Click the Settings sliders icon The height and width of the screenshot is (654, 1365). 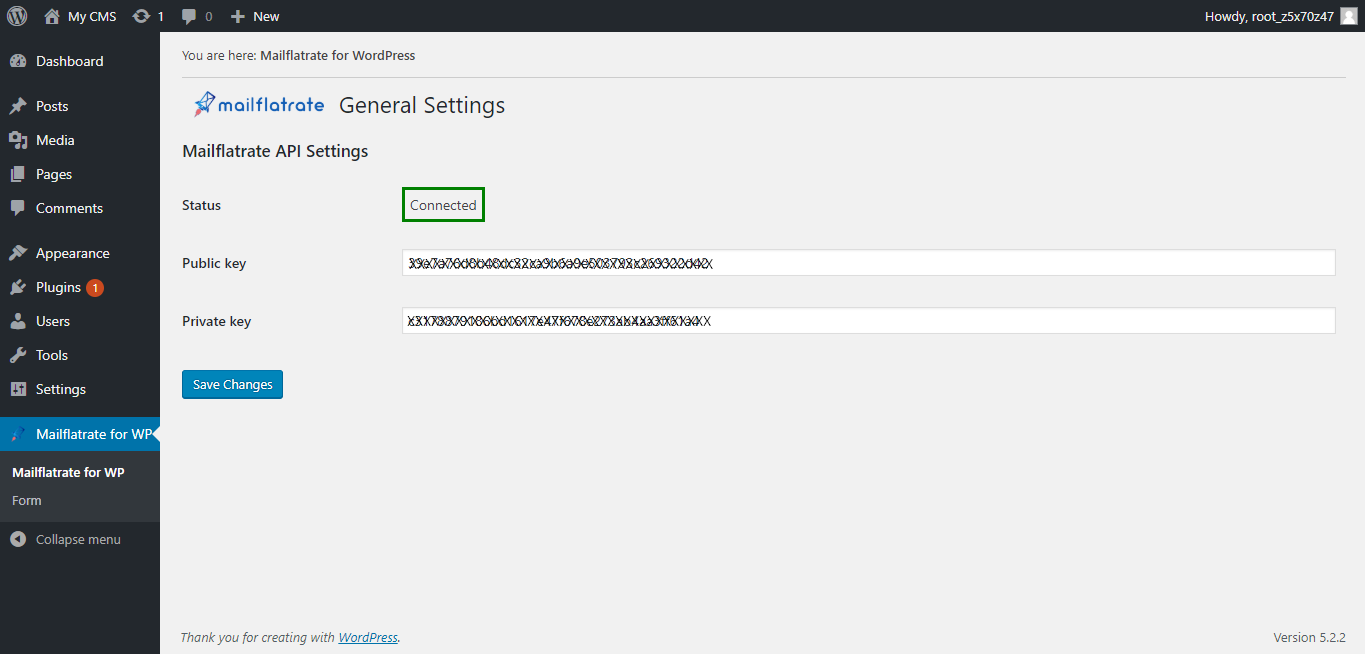click(18, 389)
